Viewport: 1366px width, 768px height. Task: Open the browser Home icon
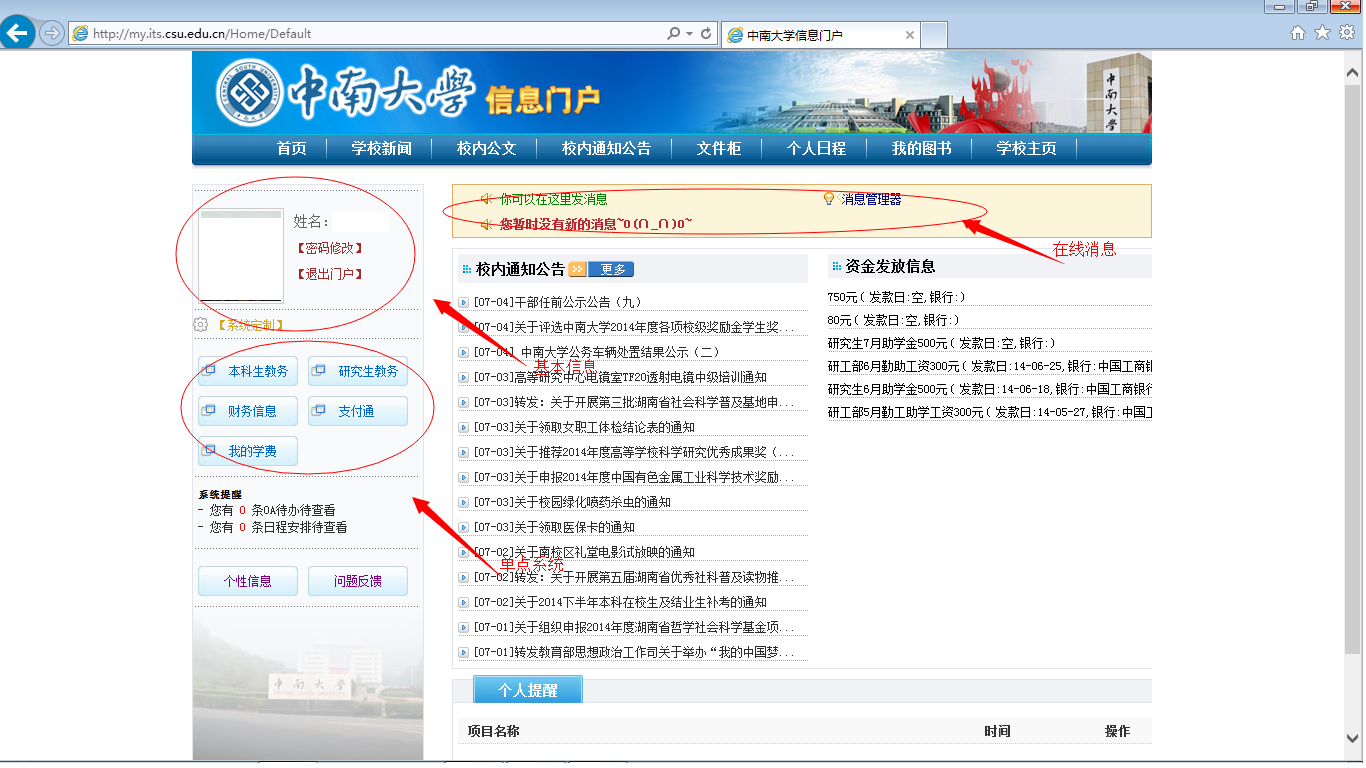(x=1298, y=32)
